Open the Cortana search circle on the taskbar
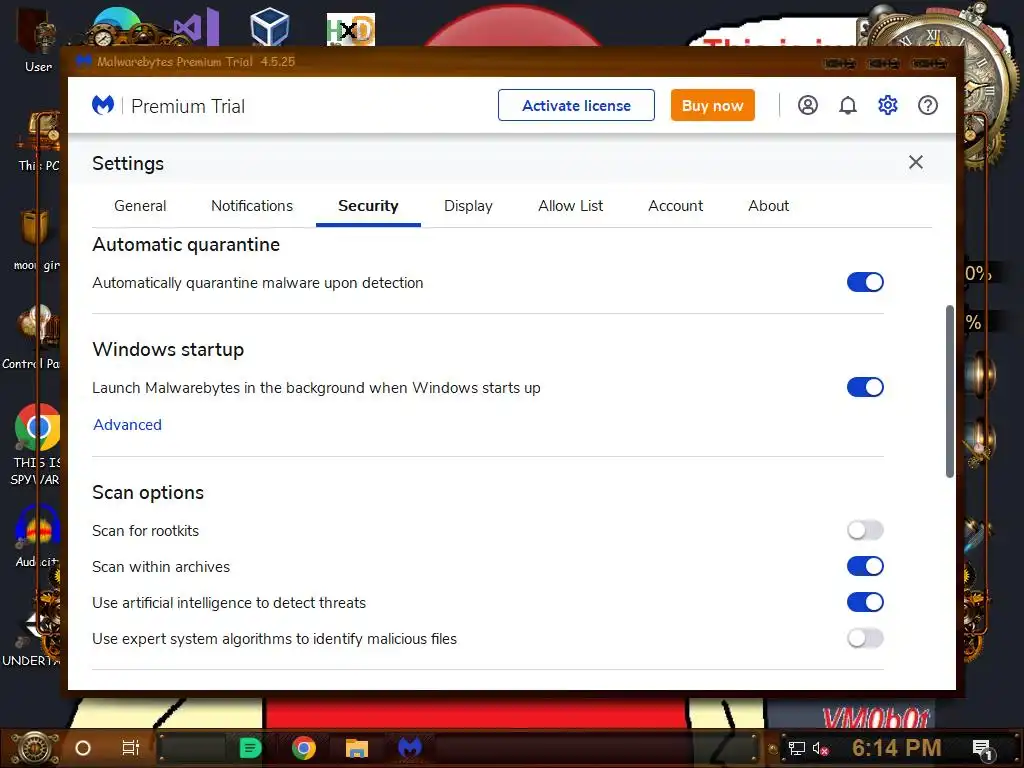Screen dimensions: 1024x768 coord(83,748)
